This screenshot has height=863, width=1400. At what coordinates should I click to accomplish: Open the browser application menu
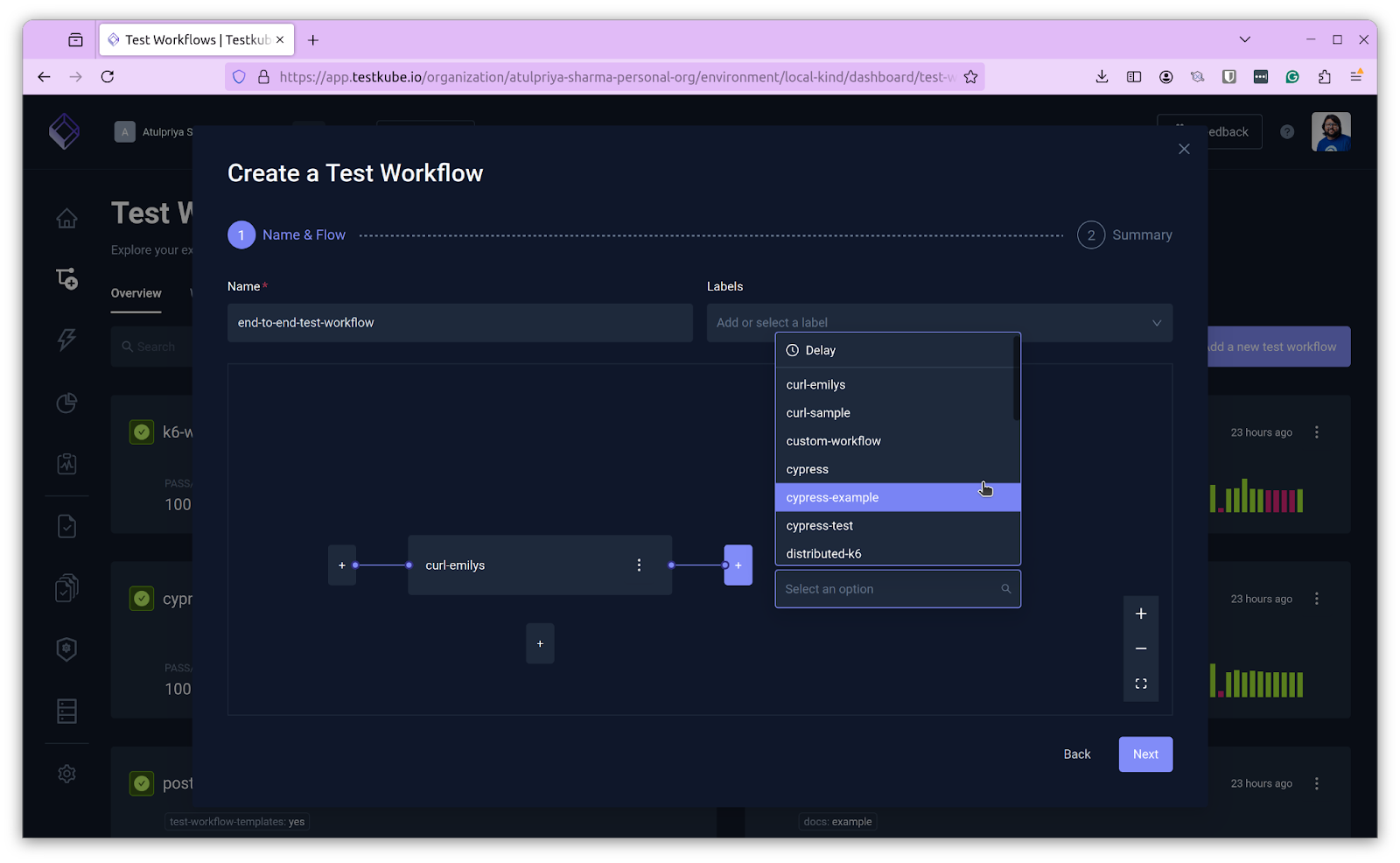tap(1356, 77)
